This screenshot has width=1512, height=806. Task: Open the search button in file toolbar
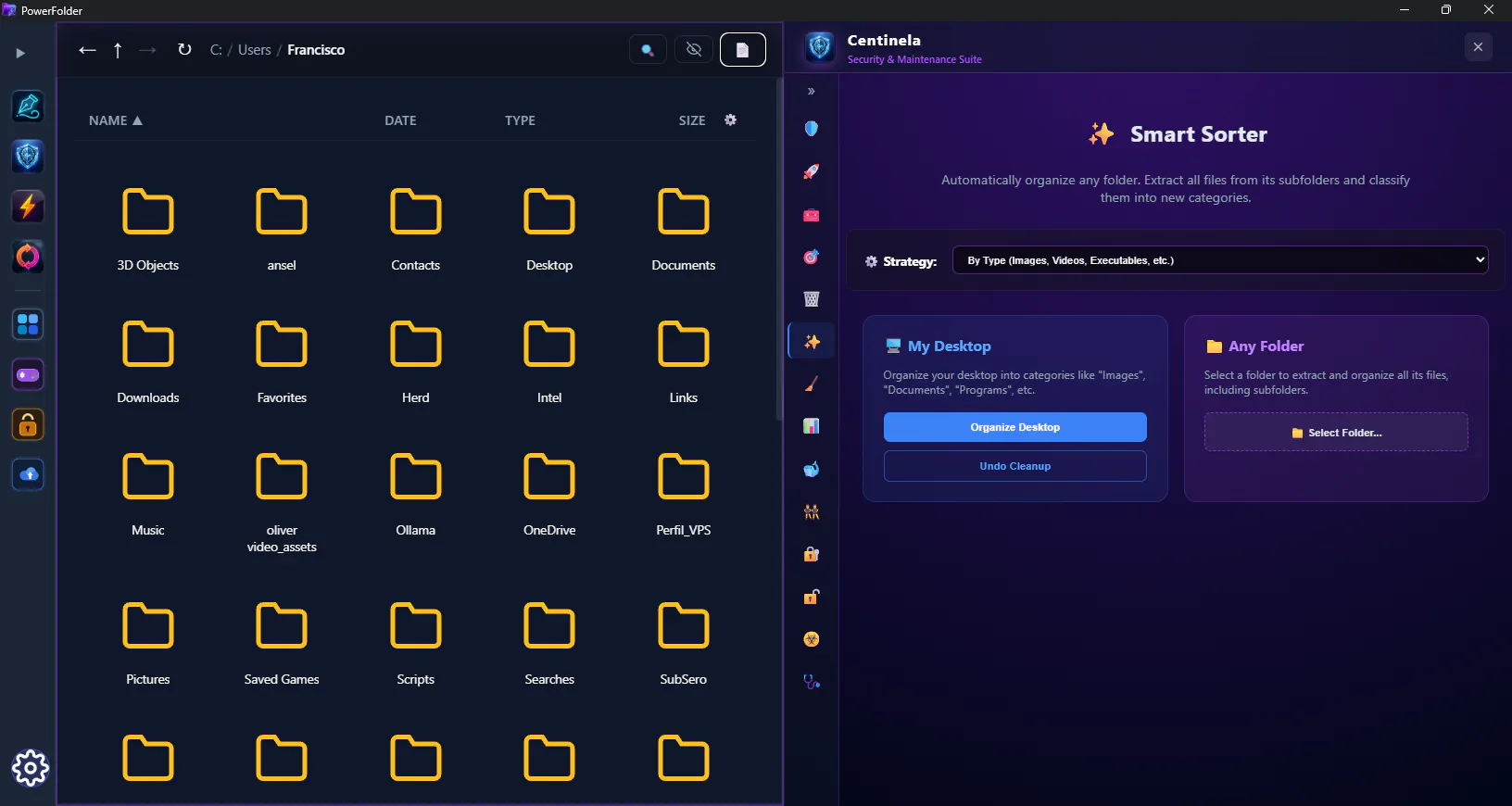click(648, 50)
